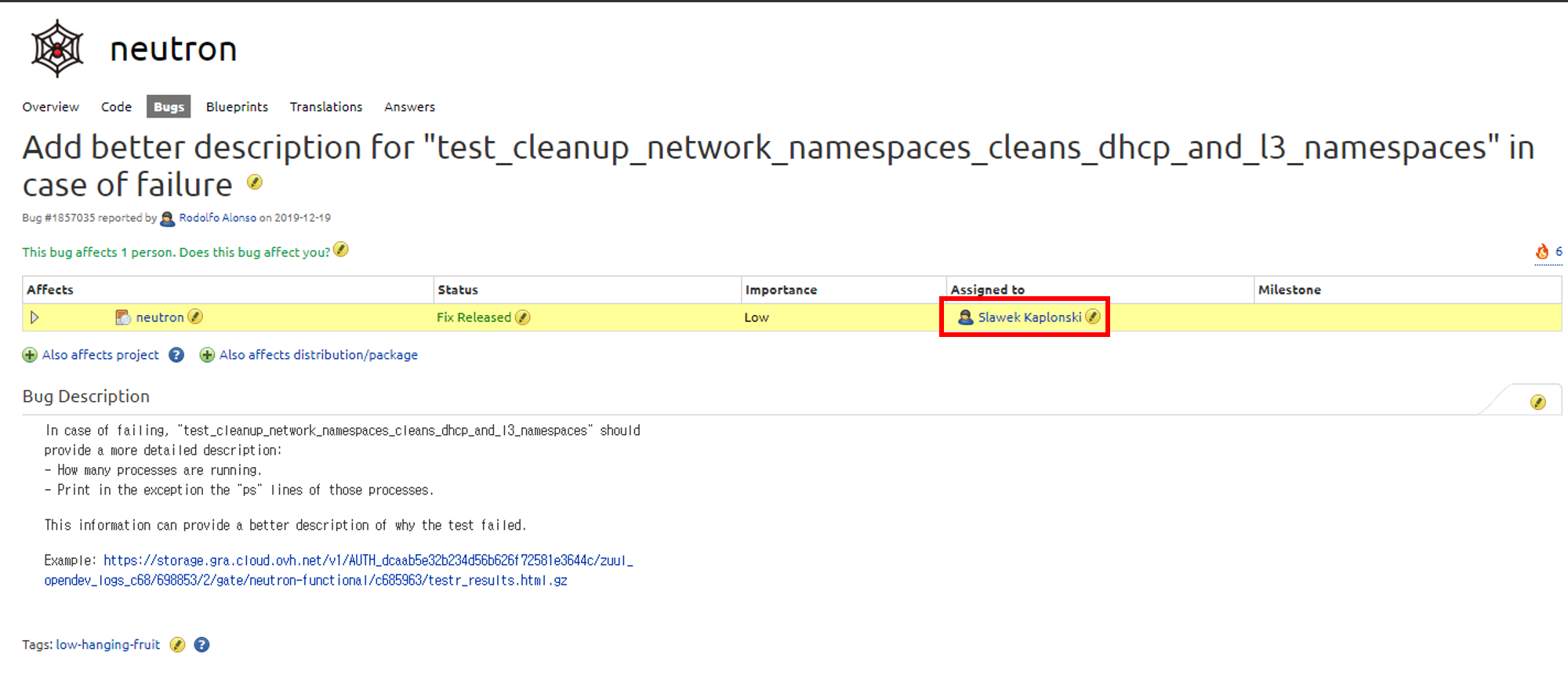
Task: Click the 'Importance' column header
Action: [781, 290]
